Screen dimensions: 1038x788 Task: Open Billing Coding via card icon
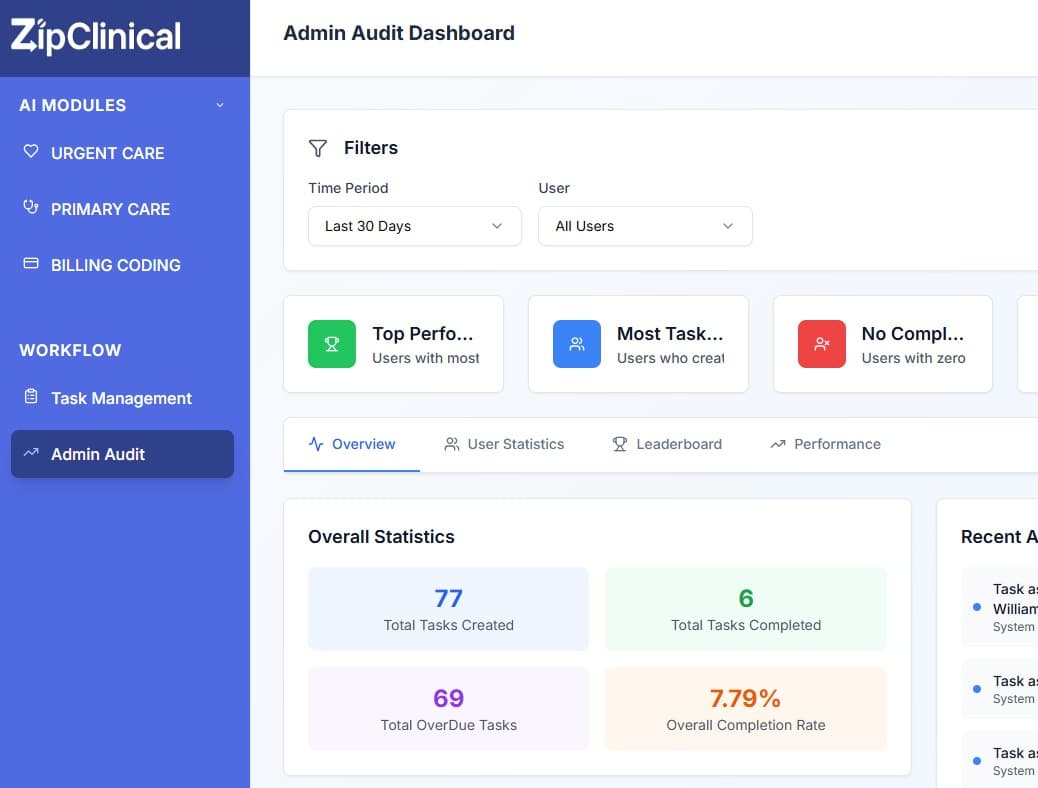31,264
